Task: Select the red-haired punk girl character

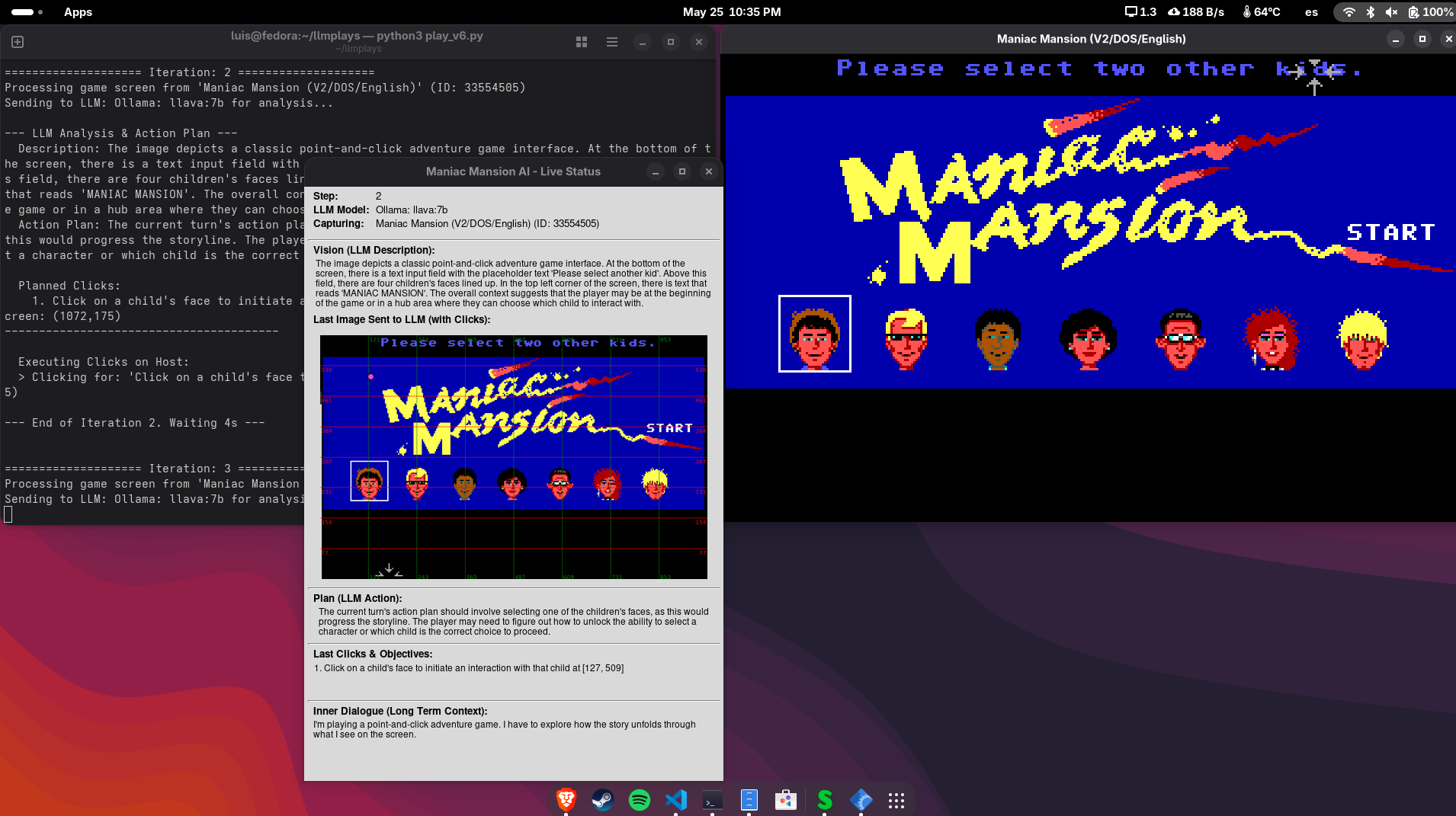Action: pyautogui.click(x=1271, y=338)
